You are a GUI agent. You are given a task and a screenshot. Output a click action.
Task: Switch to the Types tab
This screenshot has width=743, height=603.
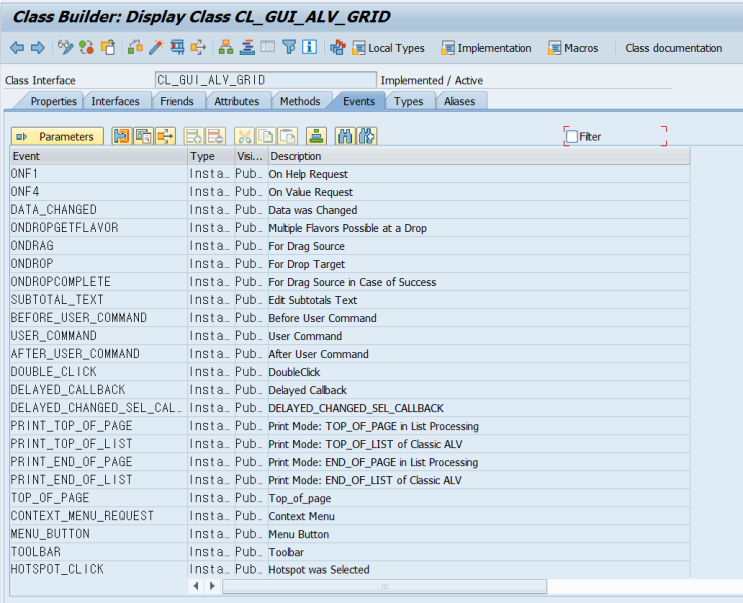[x=408, y=101]
